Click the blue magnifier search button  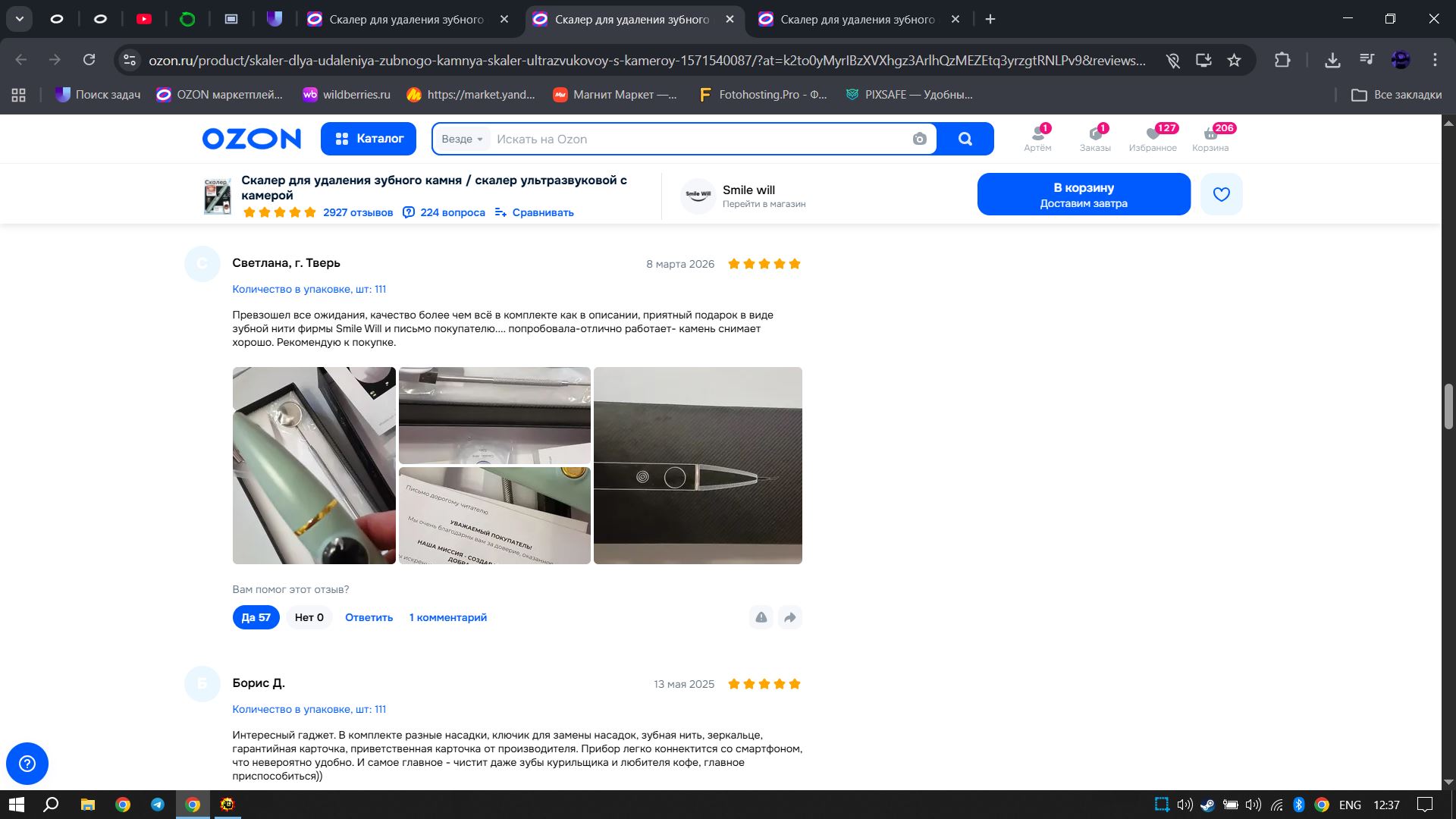pos(965,139)
